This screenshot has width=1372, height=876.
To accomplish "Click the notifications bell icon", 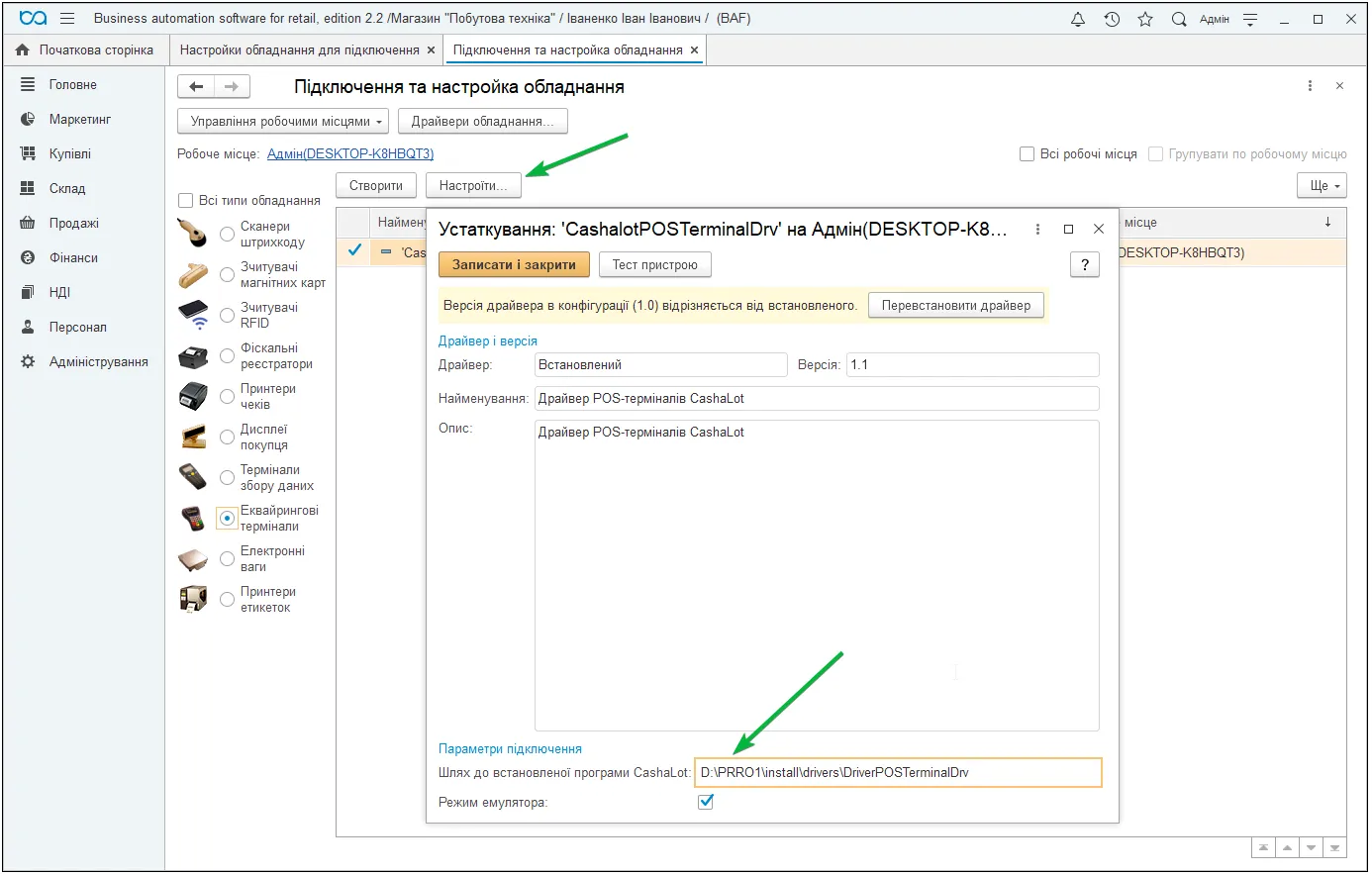I will tap(1078, 19).
